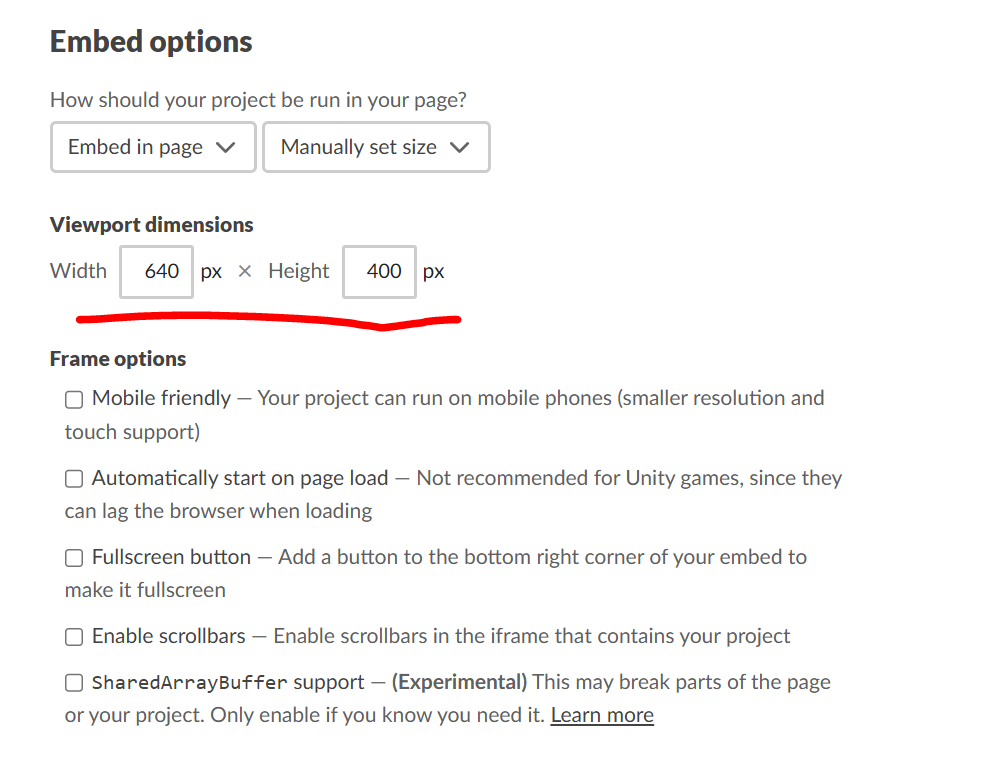Click the "Viewport dimensions" label
The width and height of the screenshot is (983, 771).
(152, 225)
